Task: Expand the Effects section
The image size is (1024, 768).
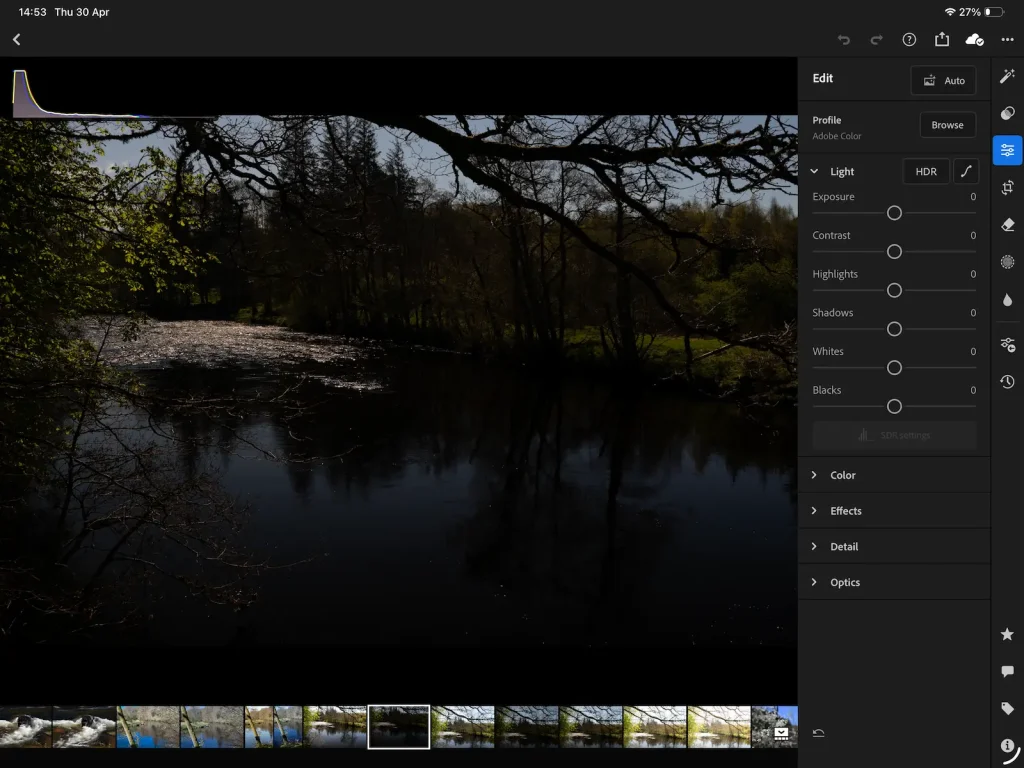Action: (847, 511)
